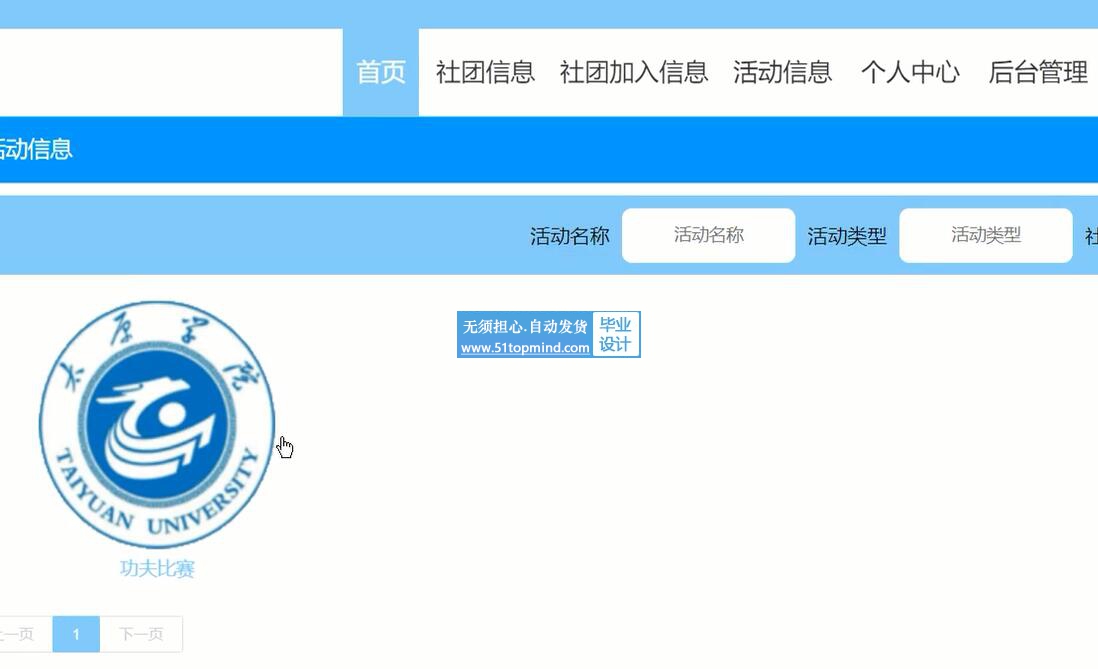Focus the 活动名称 search input field

tap(708, 235)
